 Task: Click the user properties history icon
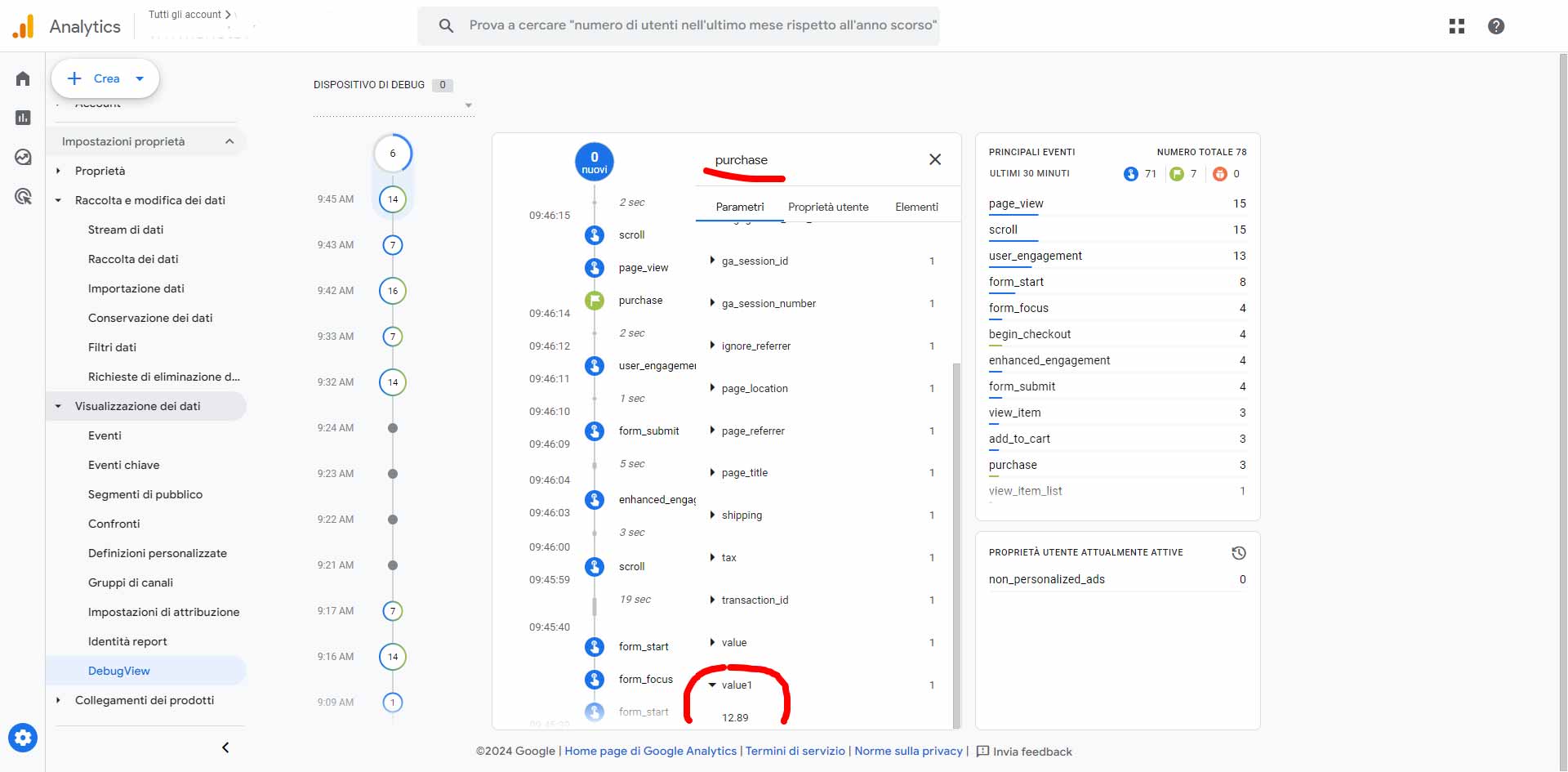pyautogui.click(x=1238, y=553)
